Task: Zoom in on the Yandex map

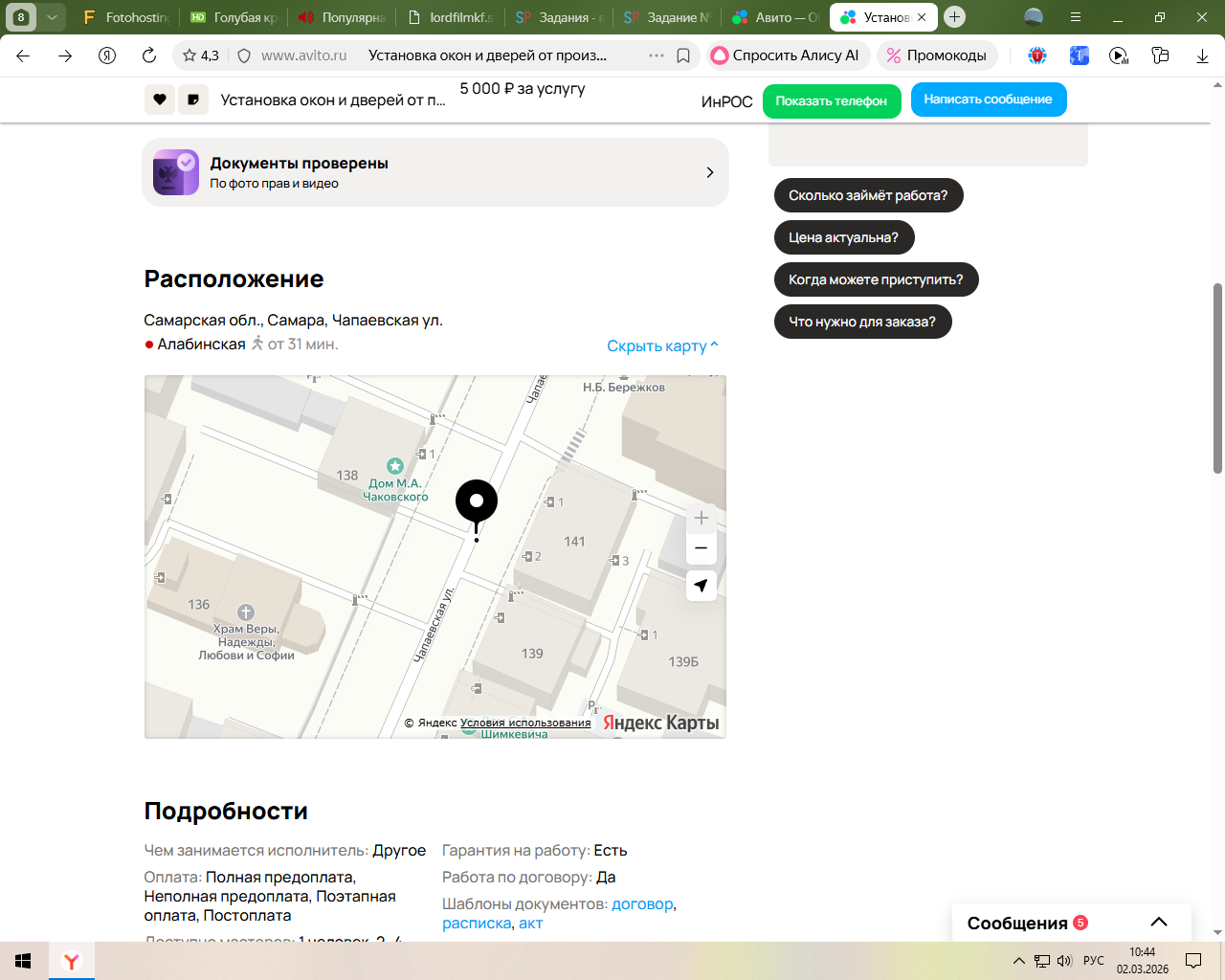Action: click(702, 518)
